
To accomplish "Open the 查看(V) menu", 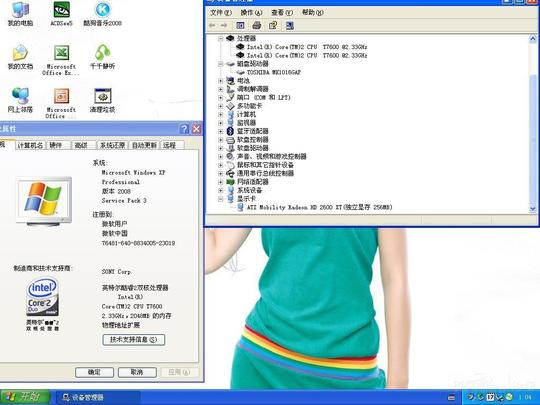I will click(x=282, y=13).
